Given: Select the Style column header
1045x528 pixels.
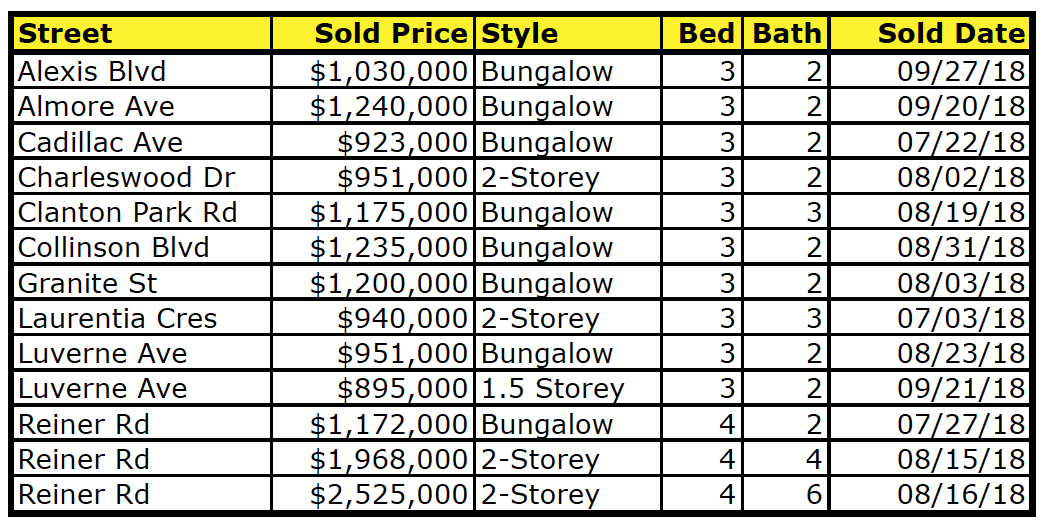Looking at the screenshot, I should (567, 33).
